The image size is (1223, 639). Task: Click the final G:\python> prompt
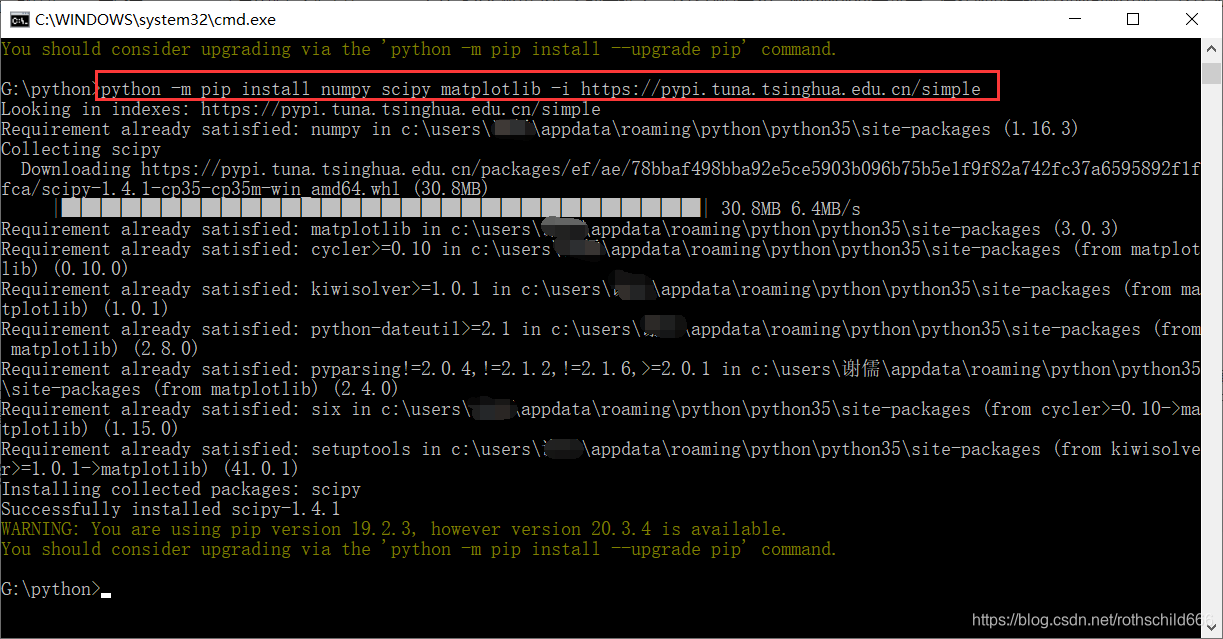[51, 589]
